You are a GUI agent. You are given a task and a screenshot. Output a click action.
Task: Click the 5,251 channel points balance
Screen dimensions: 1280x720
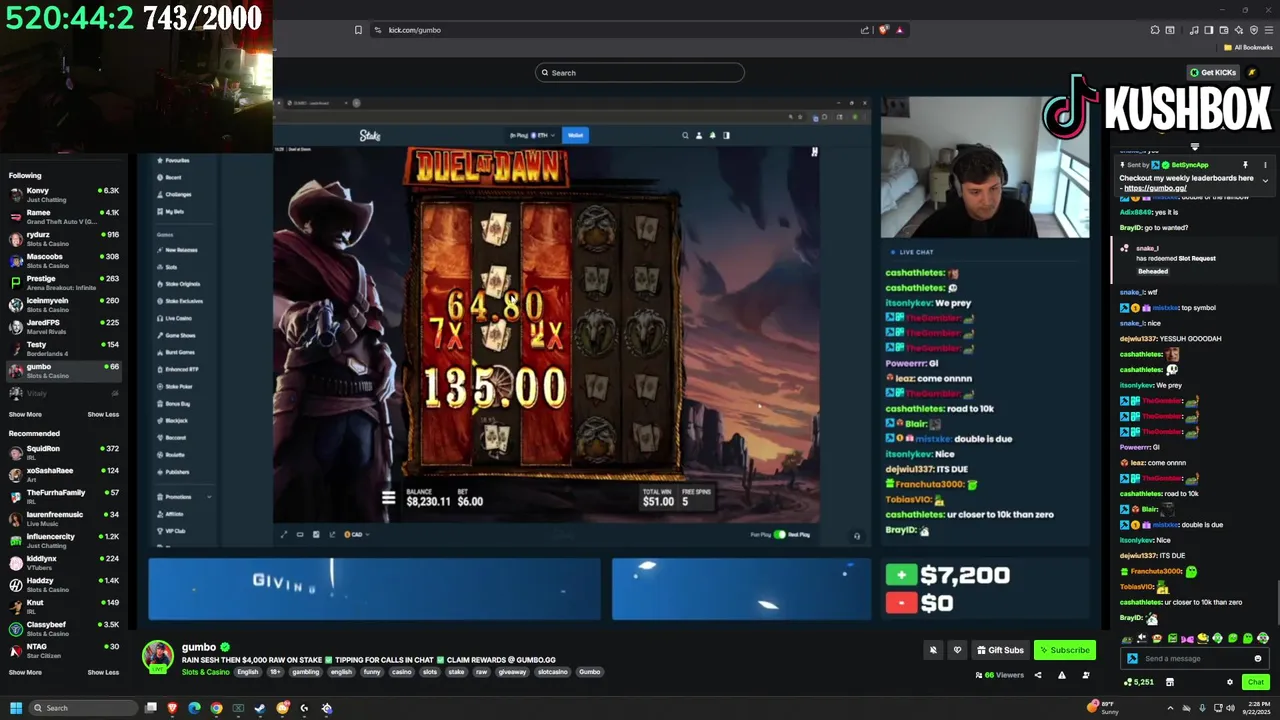click(1139, 682)
